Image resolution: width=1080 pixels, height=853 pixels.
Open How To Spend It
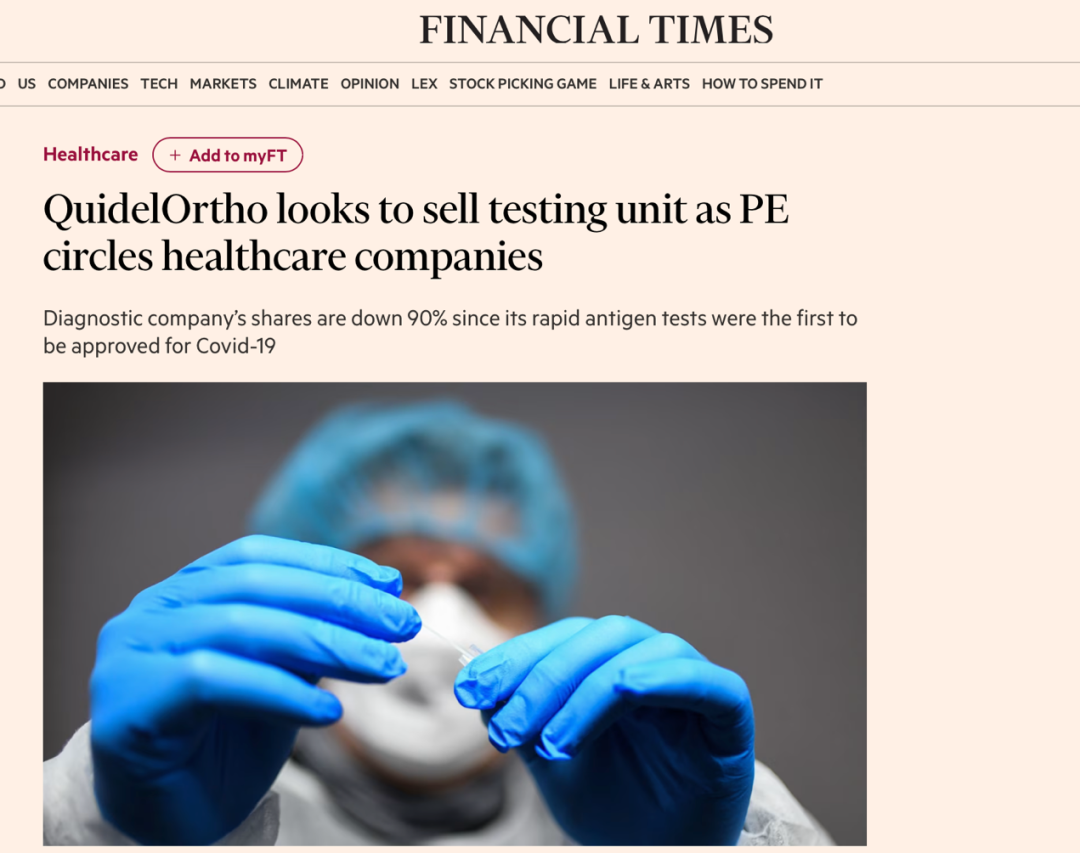pos(762,84)
